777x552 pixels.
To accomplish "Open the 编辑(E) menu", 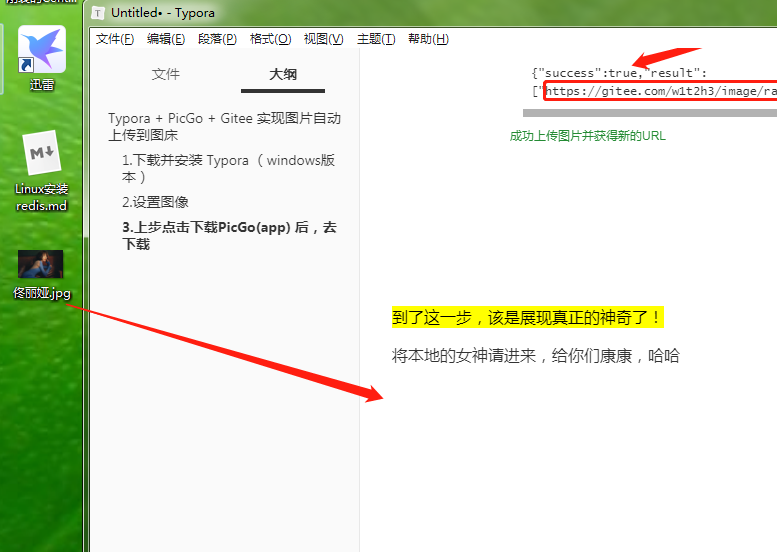I will (x=166, y=39).
